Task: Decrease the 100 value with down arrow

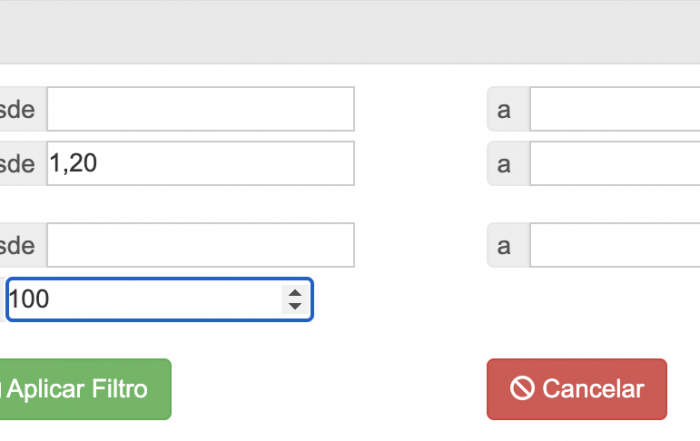Action: pos(295,306)
